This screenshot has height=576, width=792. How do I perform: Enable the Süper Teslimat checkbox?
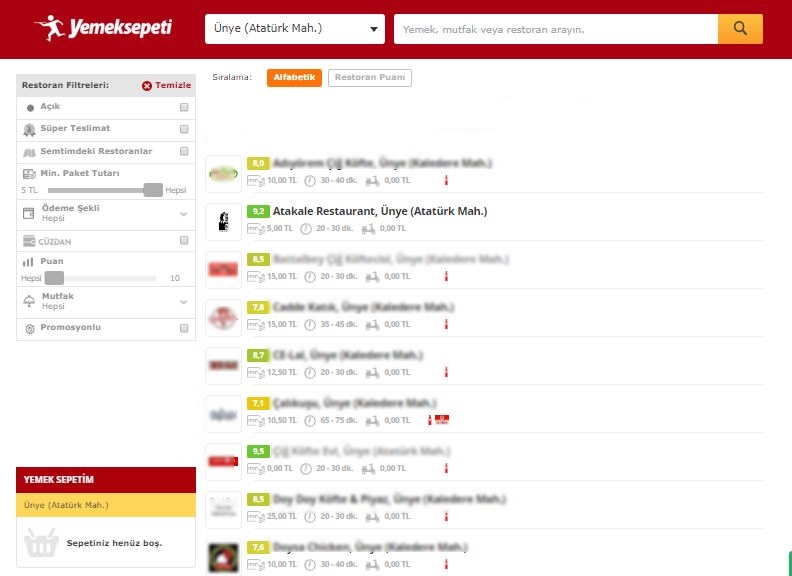click(184, 129)
